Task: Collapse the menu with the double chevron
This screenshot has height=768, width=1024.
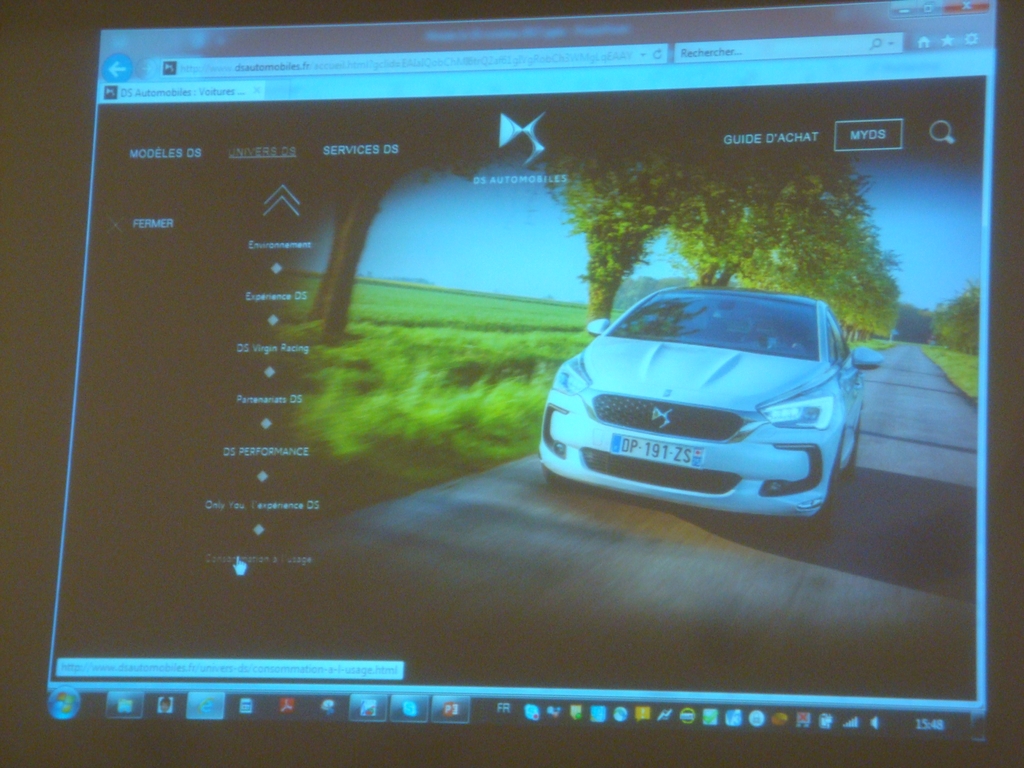Action: point(281,201)
